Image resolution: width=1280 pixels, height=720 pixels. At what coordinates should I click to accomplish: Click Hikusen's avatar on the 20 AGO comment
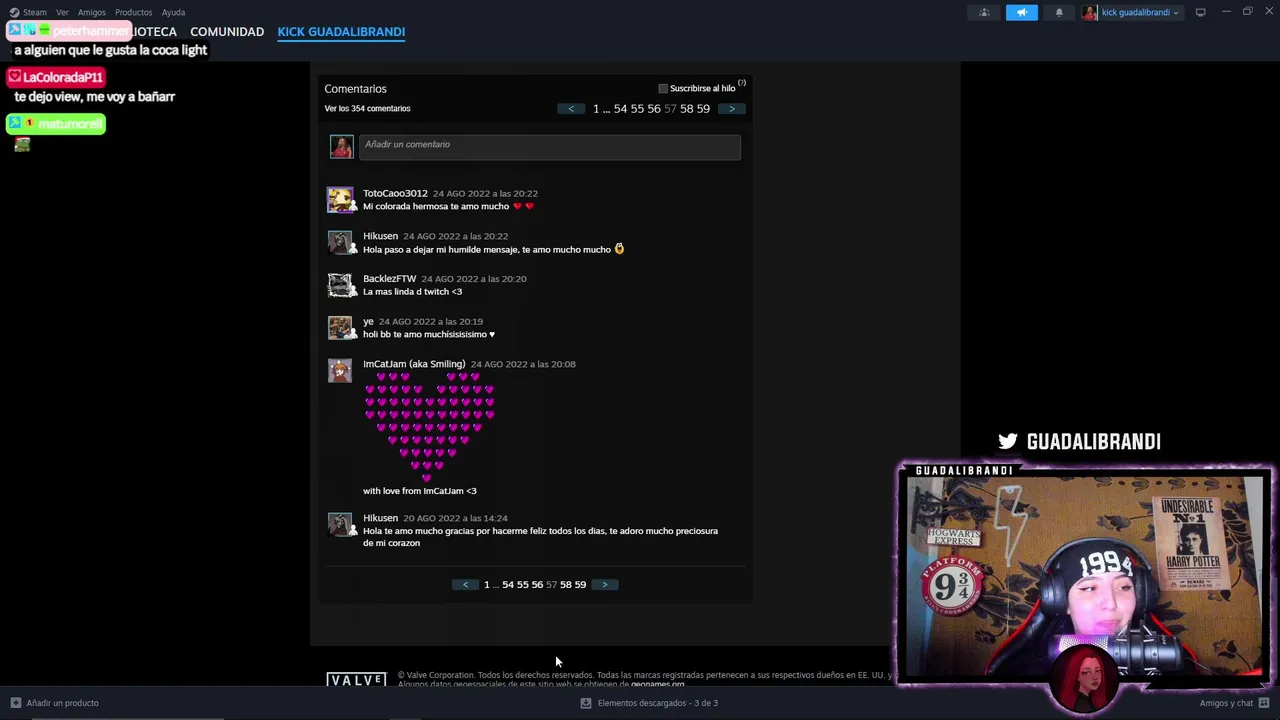(340, 525)
